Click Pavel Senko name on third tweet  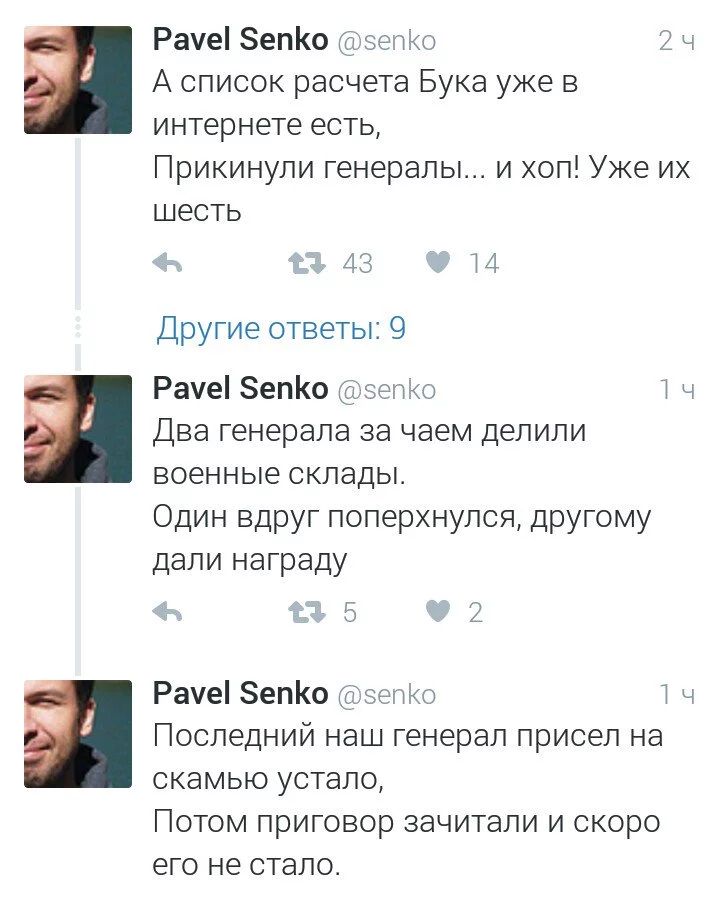click(240, 693)
